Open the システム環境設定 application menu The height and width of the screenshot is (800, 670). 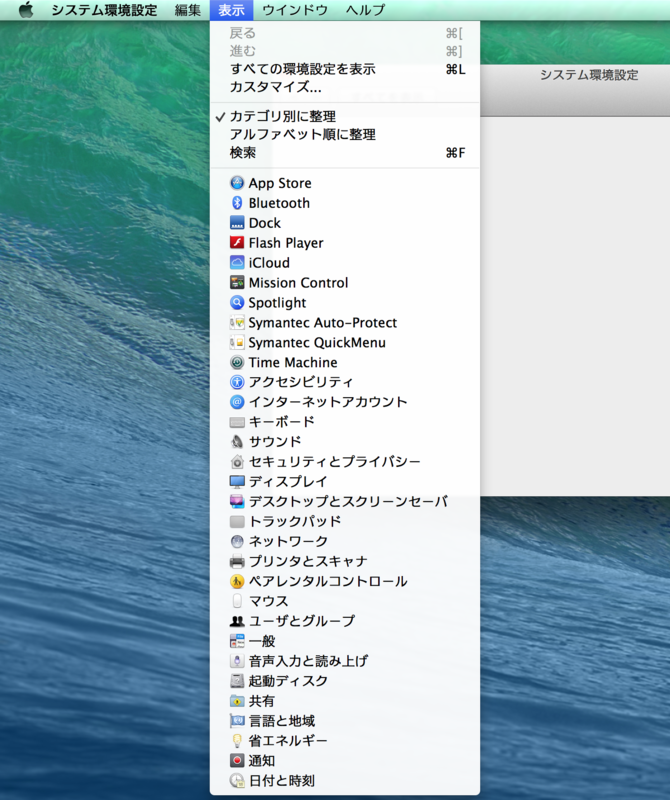coord(104,10)
